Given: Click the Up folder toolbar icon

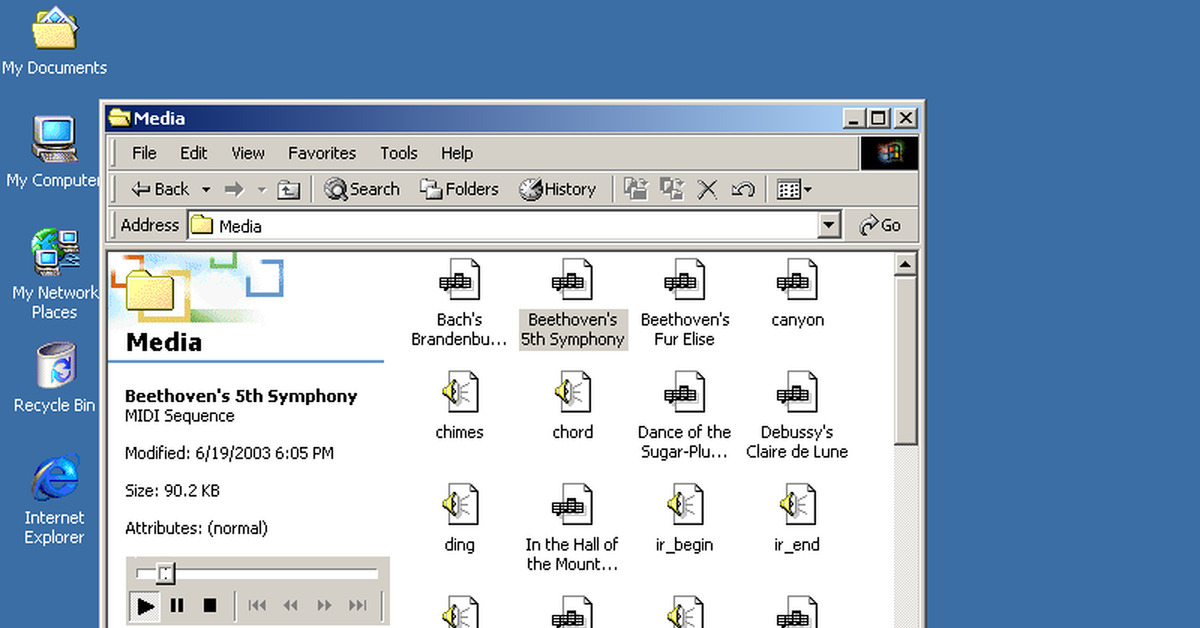Looking at the screenshot, I should 289,189.
